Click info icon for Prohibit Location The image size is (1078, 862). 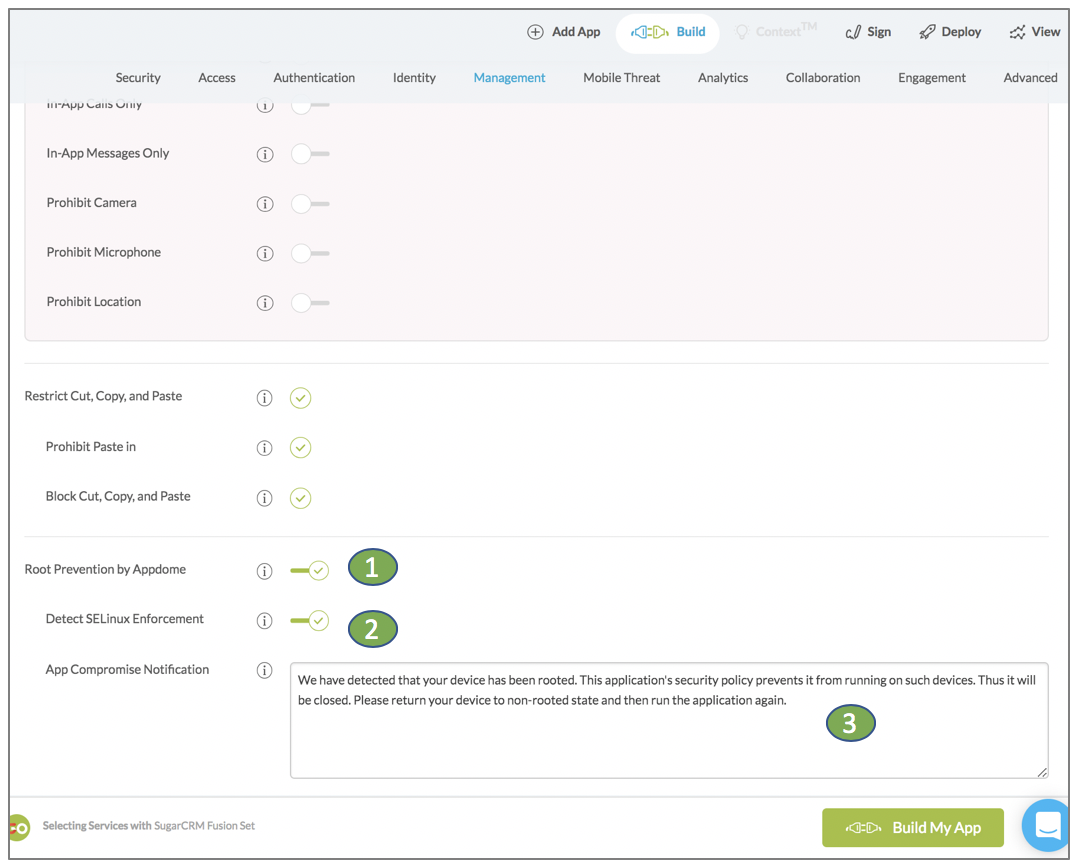(x=265, y=303)
